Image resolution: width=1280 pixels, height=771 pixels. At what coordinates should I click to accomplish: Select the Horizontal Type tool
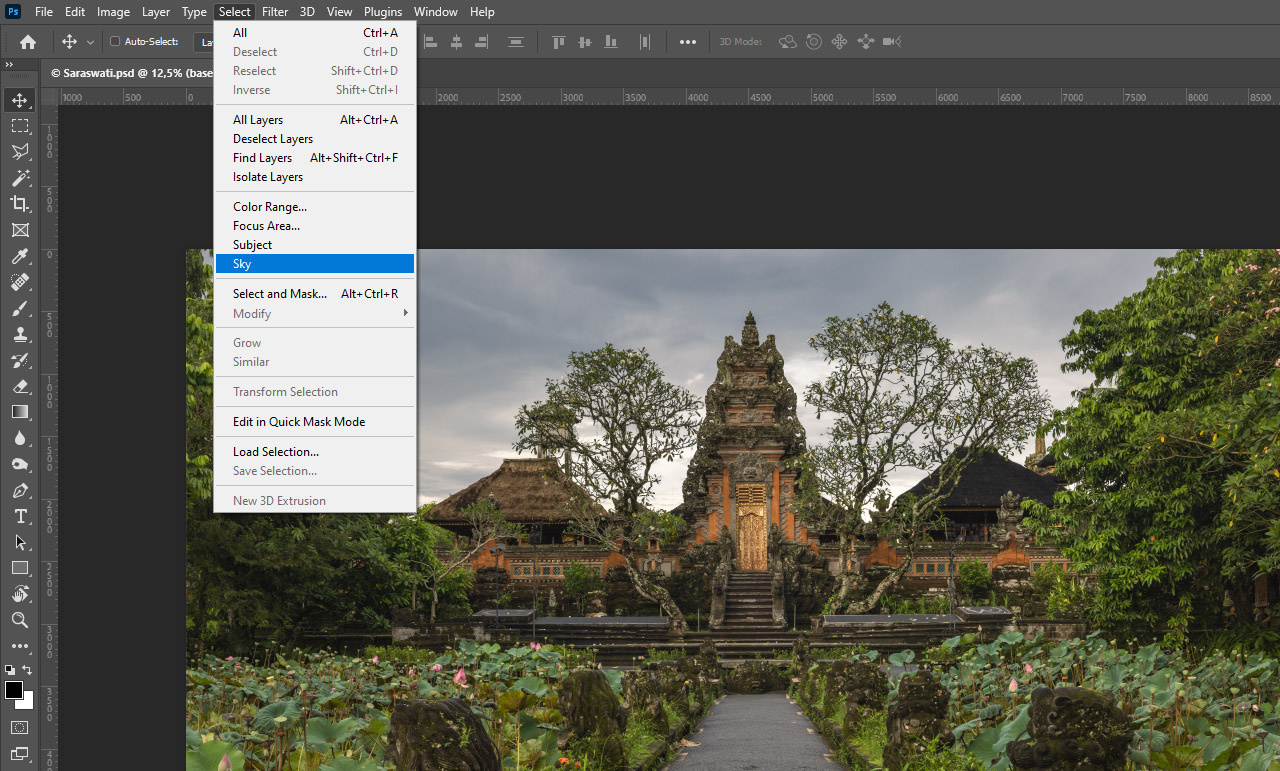[x=20, y=516]
